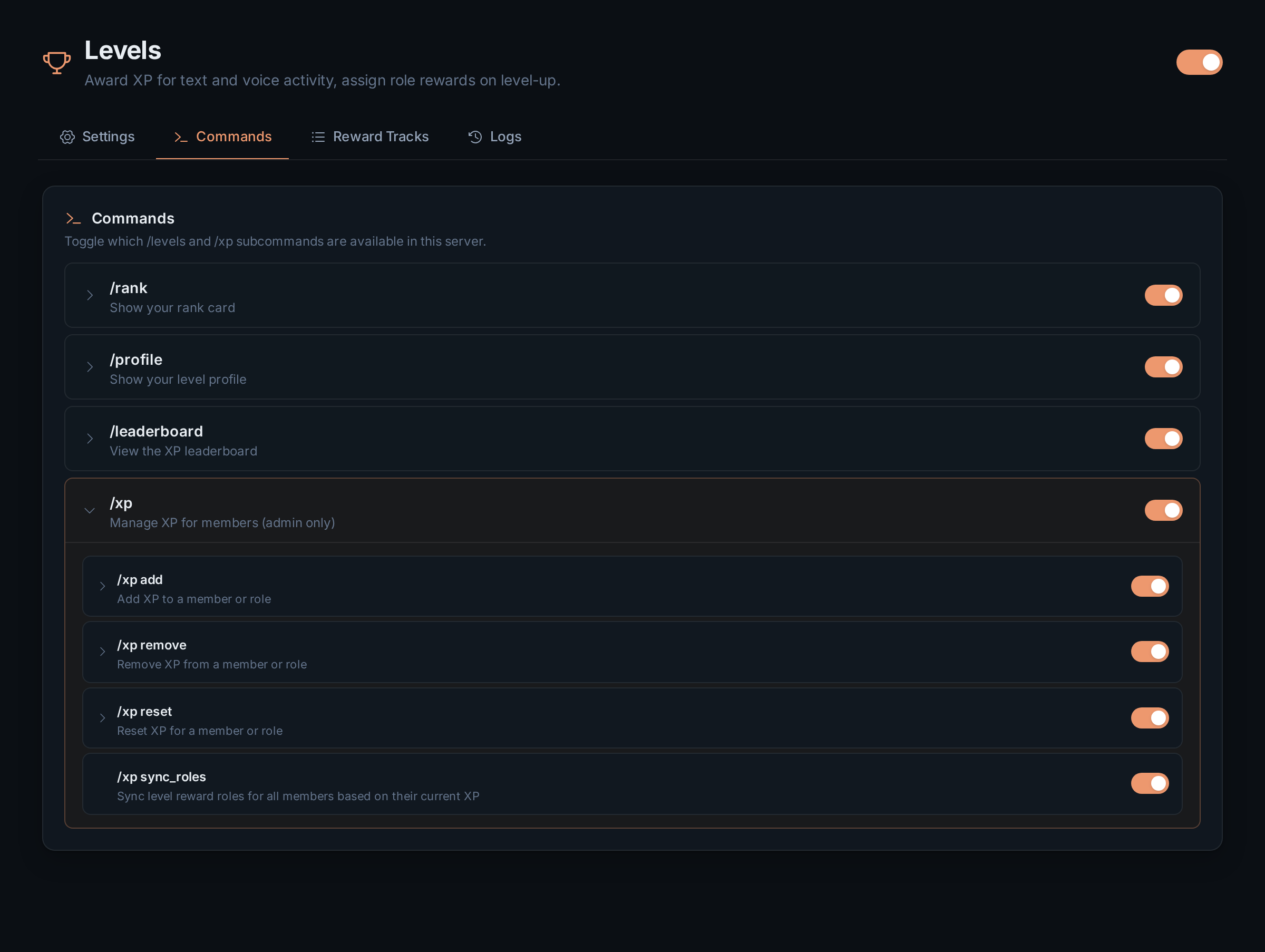The height and width of the screenshot is (952, 1265).
Task: Collapse the /xp command group
Action: 90,511
